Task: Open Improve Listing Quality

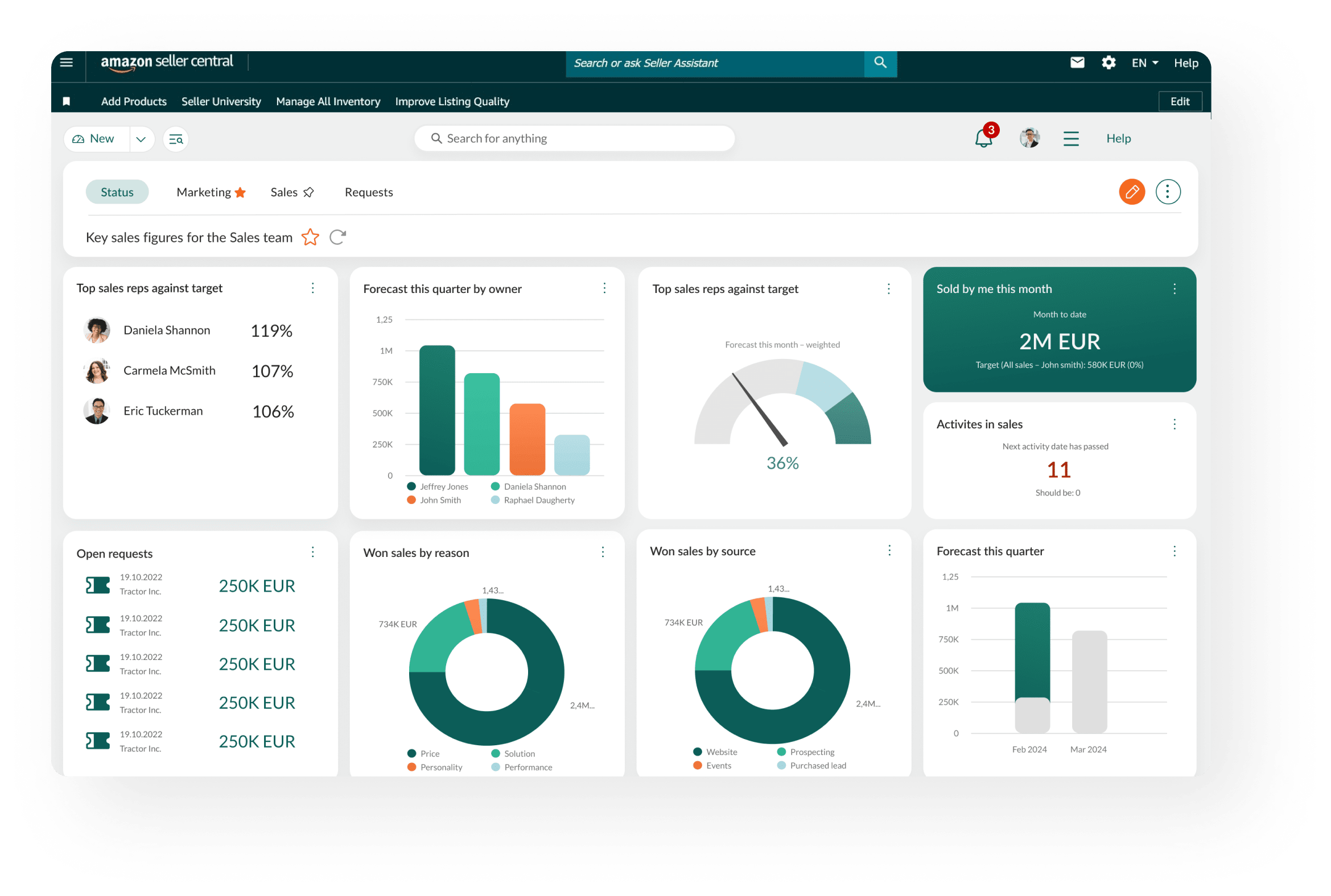Action: click(x=452, y=101)
